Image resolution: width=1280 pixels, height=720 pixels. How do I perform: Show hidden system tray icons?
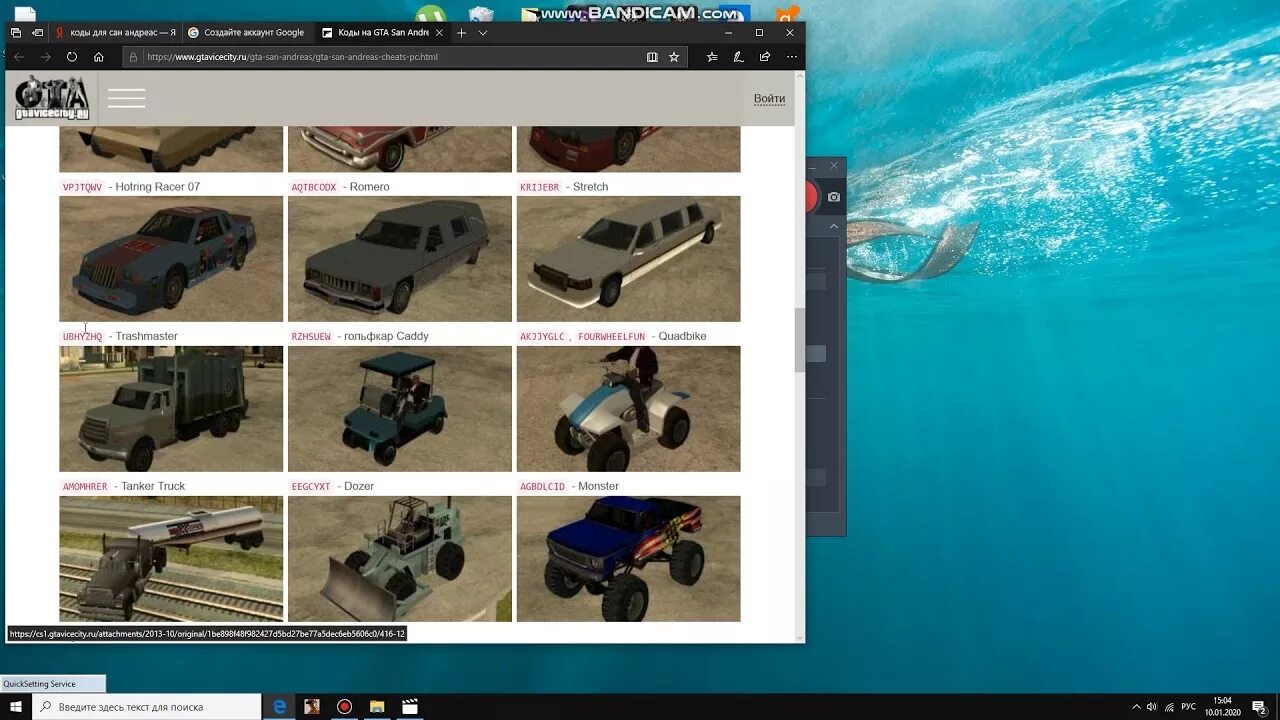[x=1136, y=707]
